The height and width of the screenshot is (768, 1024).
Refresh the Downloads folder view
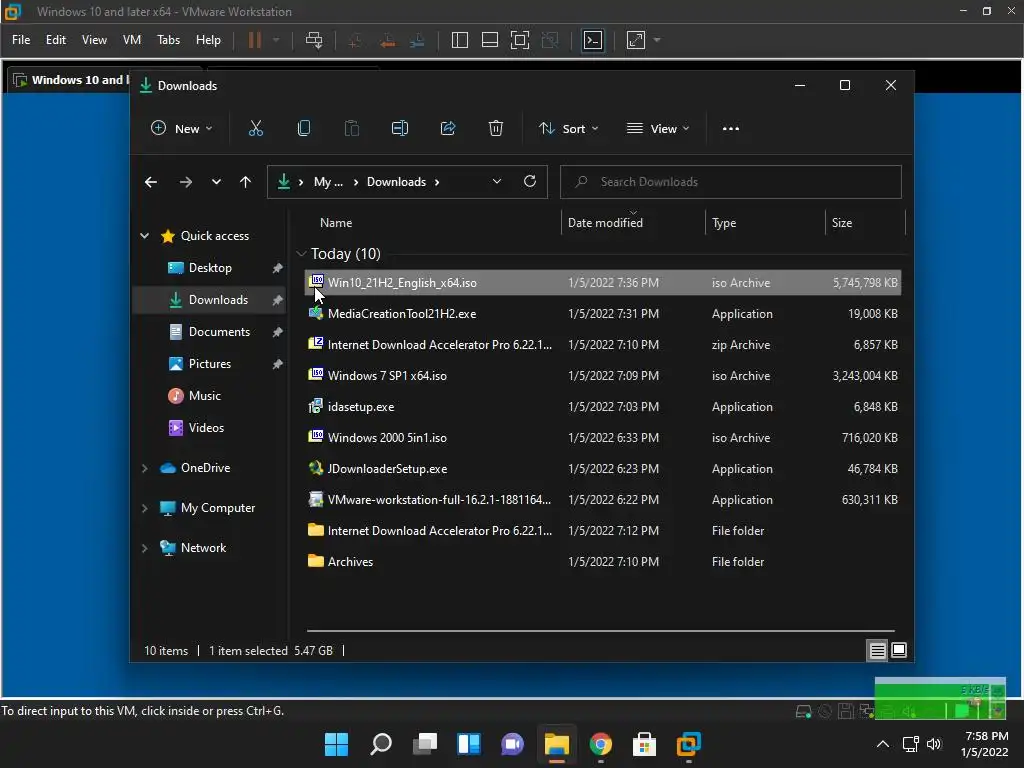tap(530, 182)
